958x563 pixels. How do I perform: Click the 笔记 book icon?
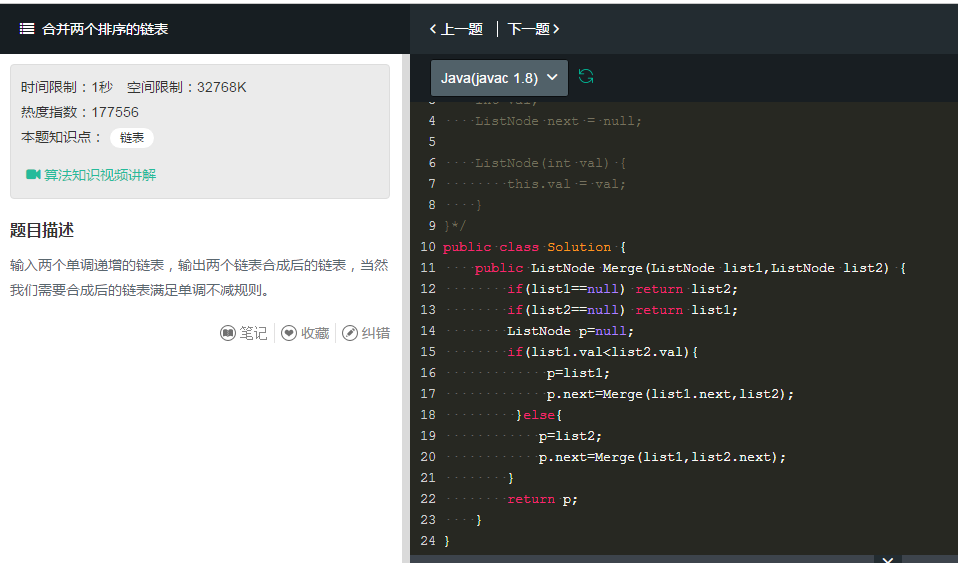(228, 333)
